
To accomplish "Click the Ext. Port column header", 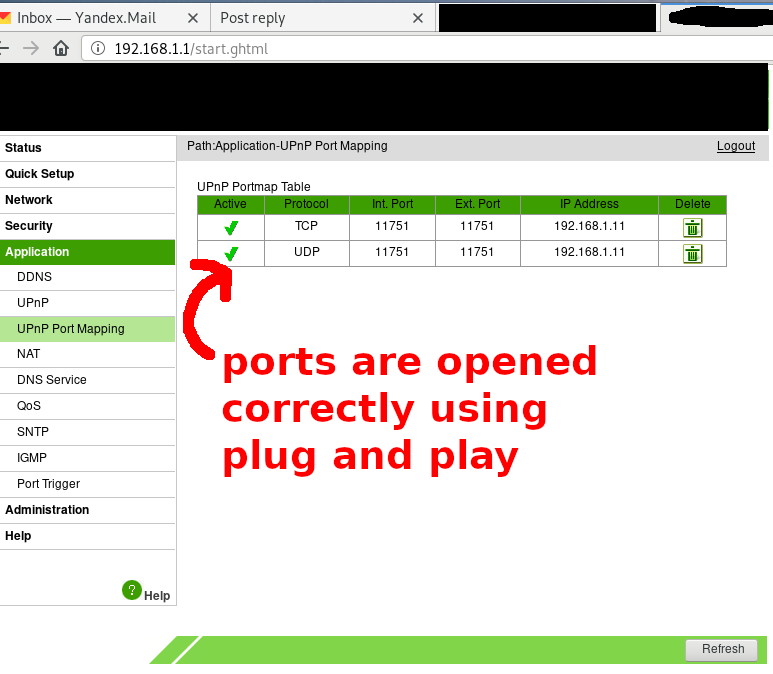I will [477, 205].
